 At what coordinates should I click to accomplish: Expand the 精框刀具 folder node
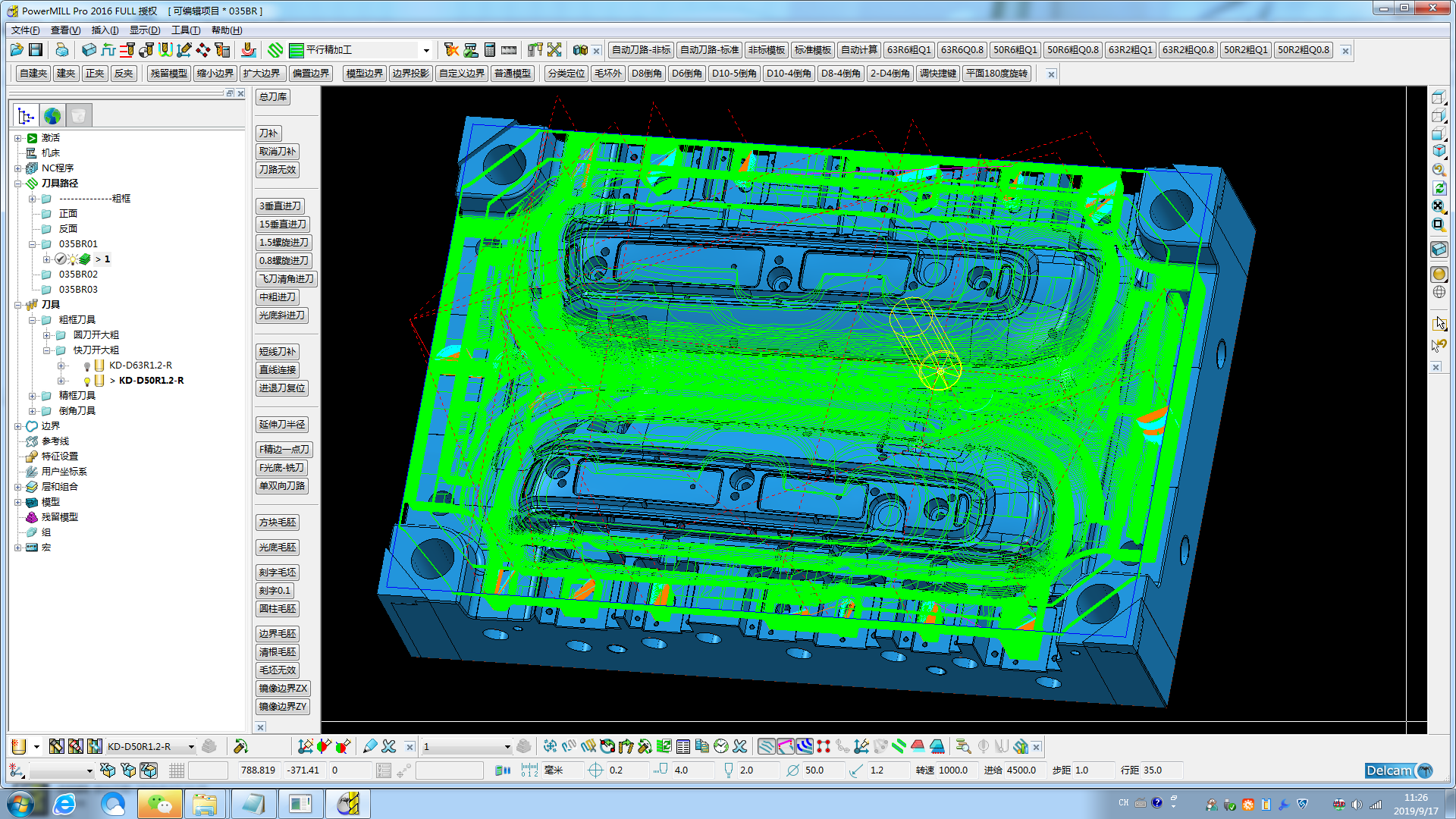click(x=33, y=396)
